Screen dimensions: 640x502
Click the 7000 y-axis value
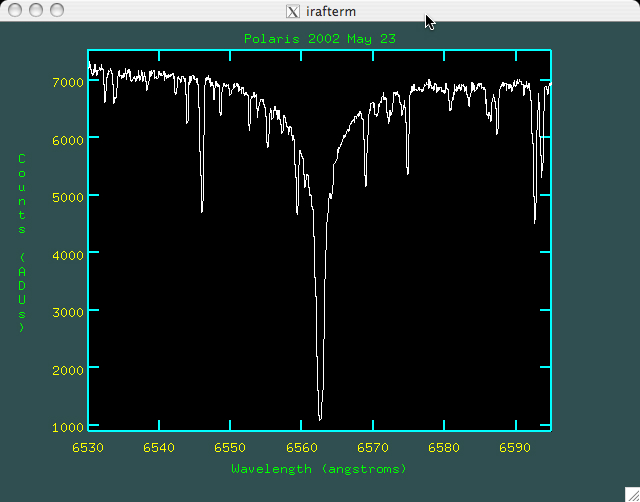click(x=68, y=82)
